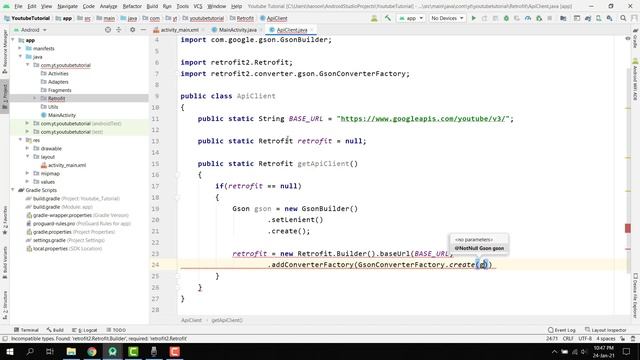Screen dimensions: 640x360
Task: Open the SDK Manager icon
Action: [x=609, y=18]
